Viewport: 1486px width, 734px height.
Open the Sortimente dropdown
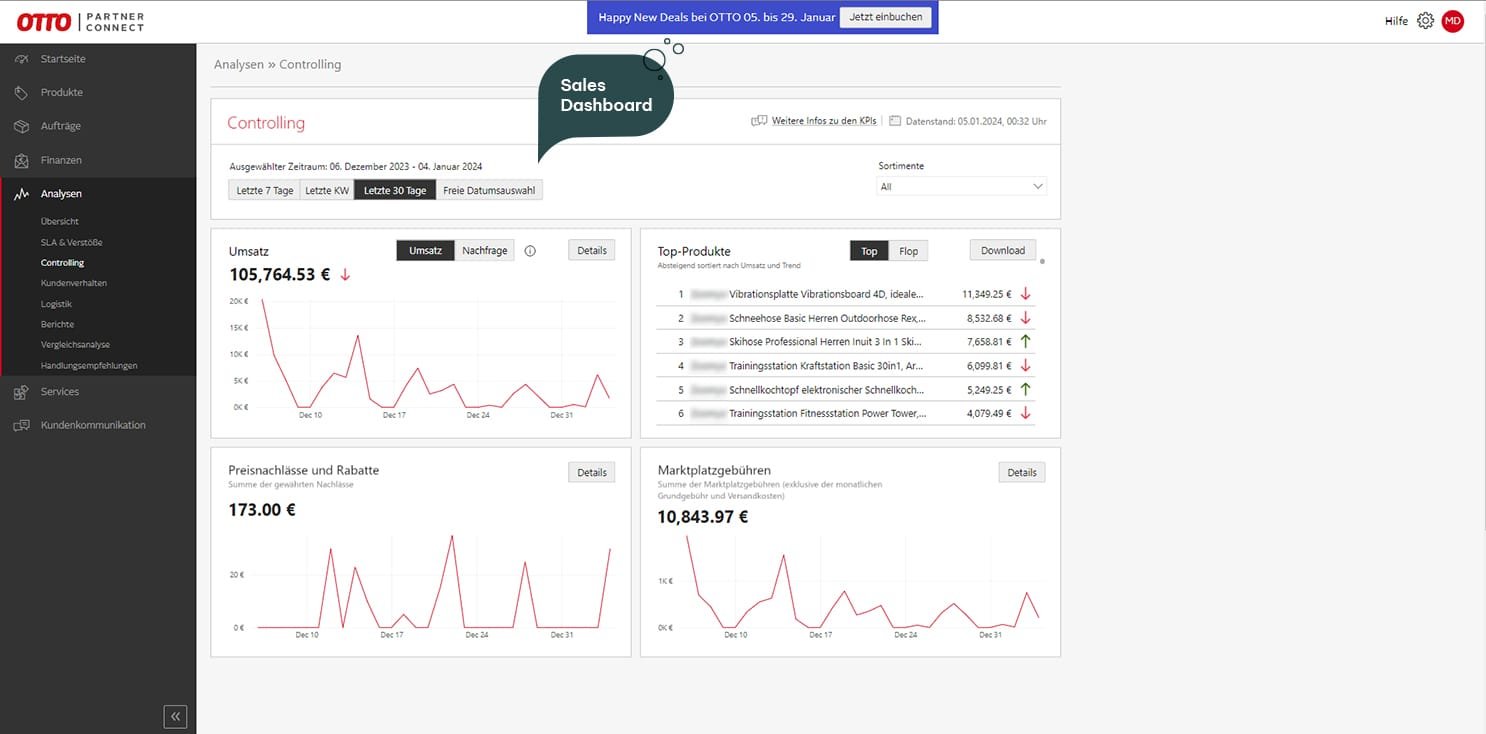tap(961, 186)
